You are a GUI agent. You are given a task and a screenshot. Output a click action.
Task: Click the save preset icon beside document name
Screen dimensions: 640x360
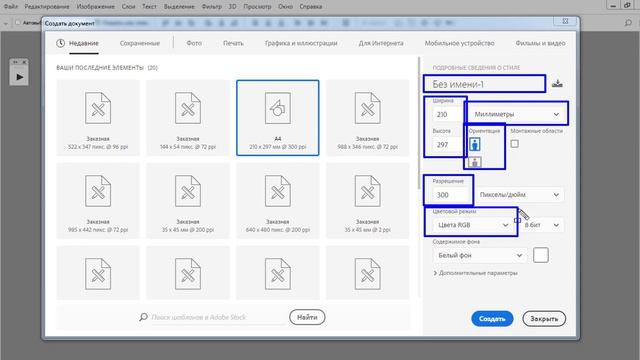coord(557,84)
